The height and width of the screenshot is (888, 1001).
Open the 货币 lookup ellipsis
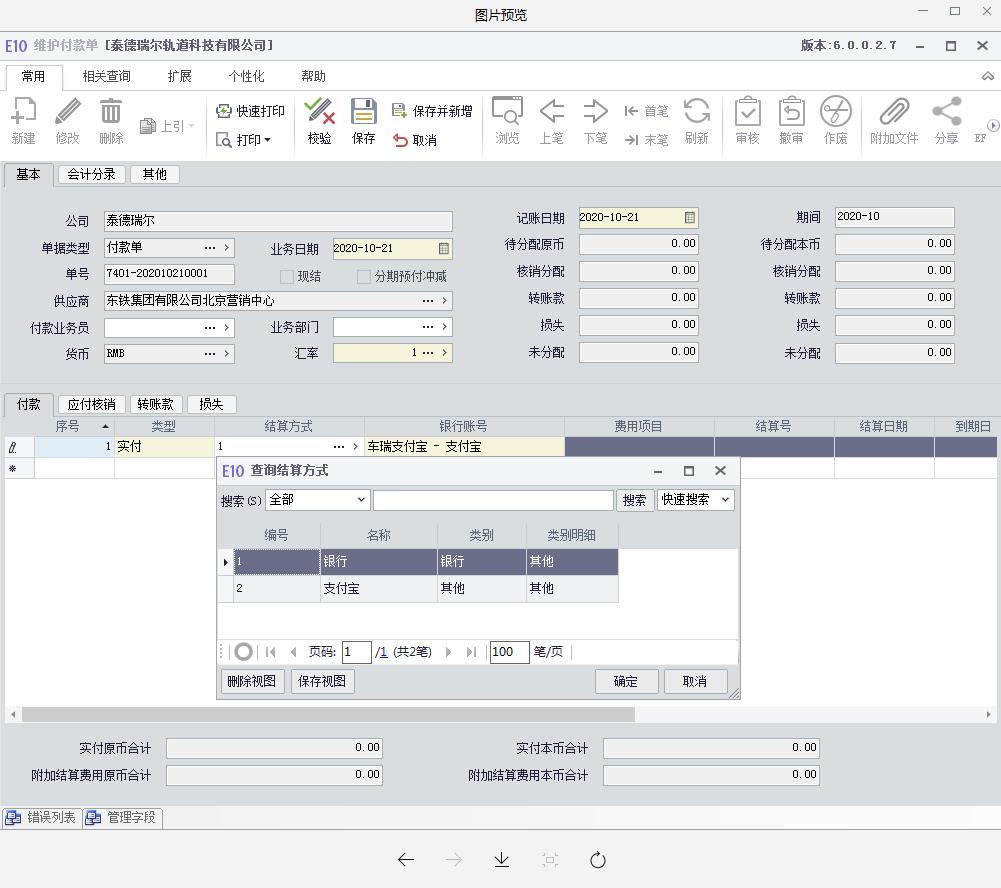point(210,354)
